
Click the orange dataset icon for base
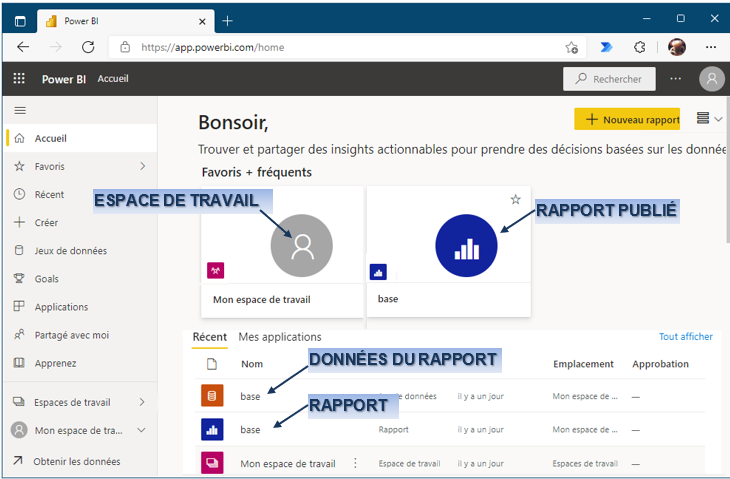click(x=212, y=396)
